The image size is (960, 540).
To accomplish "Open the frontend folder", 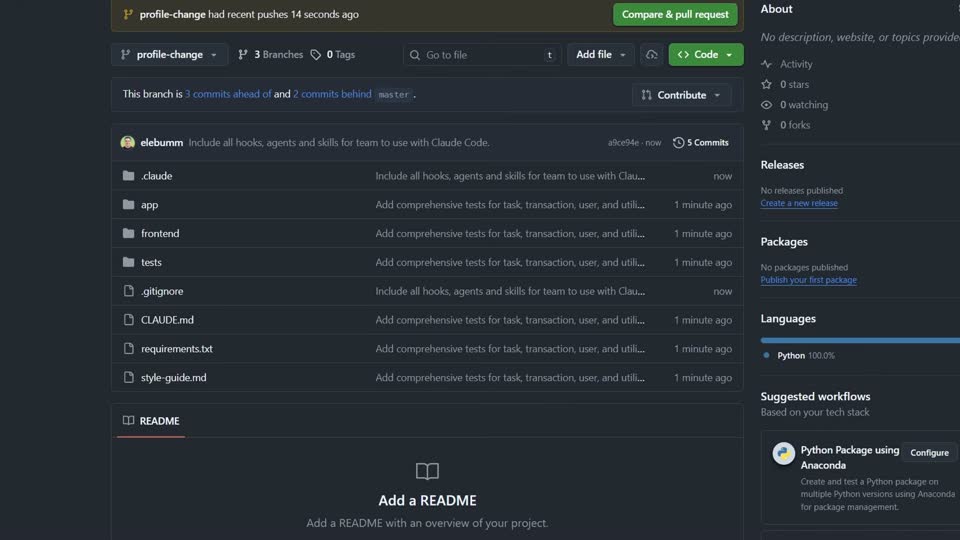I will (x=160, y=233).
